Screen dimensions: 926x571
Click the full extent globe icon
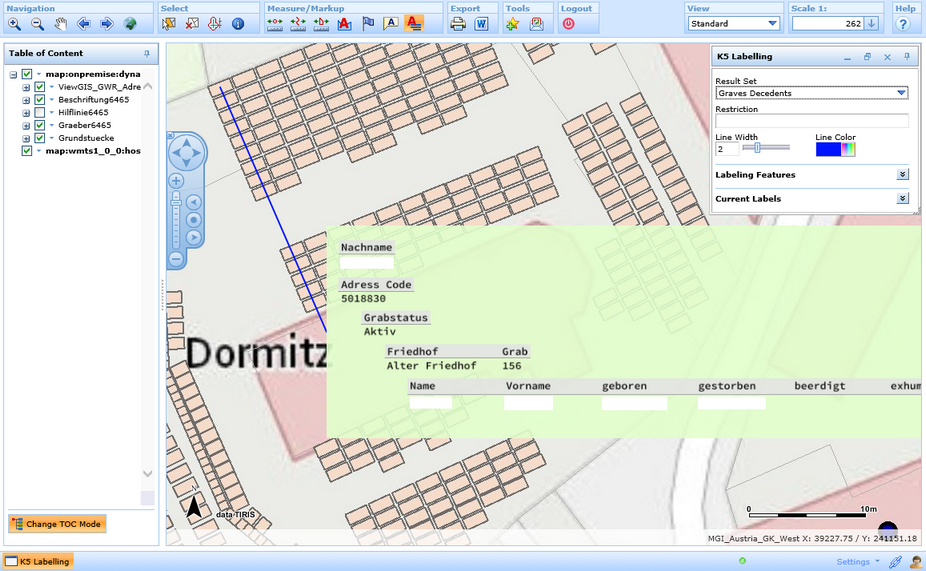point(130,24)
